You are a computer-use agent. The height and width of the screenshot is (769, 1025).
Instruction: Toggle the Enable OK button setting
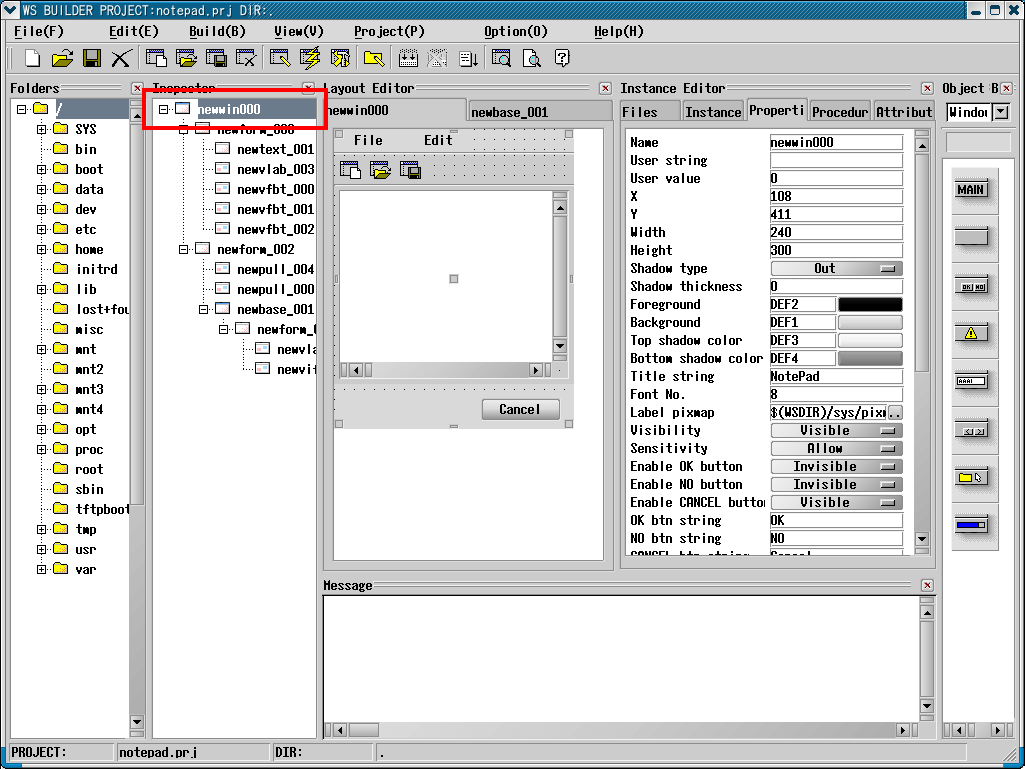(836, 467)
